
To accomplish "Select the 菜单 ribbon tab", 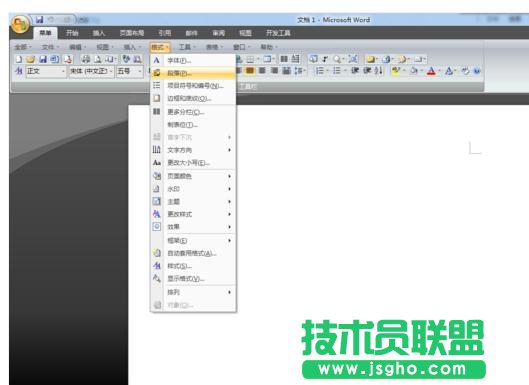I will (45, 33).
